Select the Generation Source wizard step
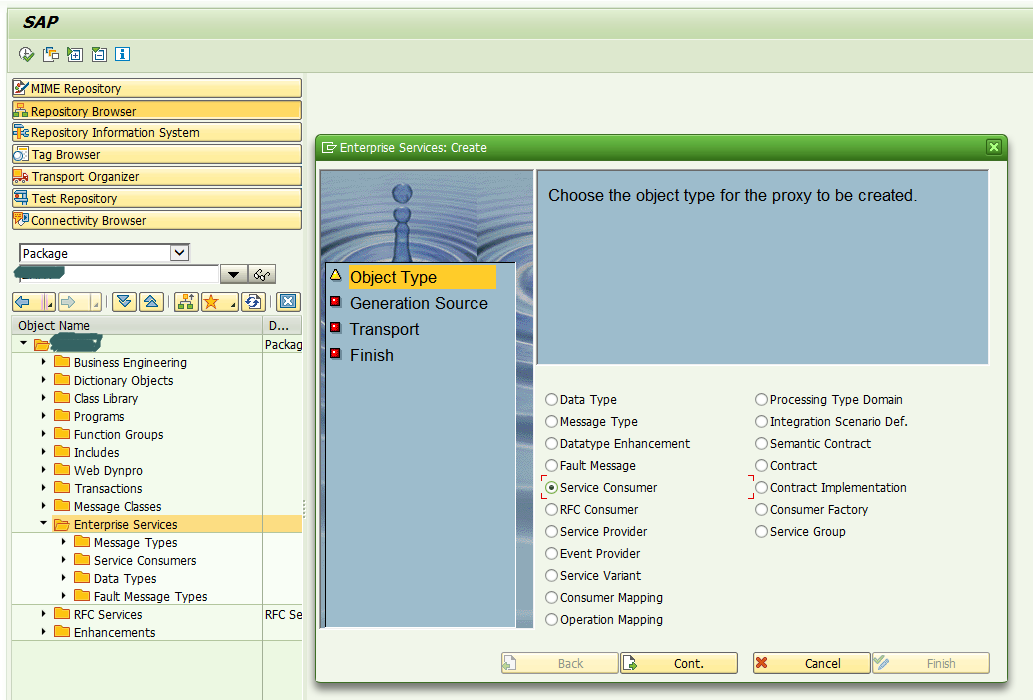 418,303
